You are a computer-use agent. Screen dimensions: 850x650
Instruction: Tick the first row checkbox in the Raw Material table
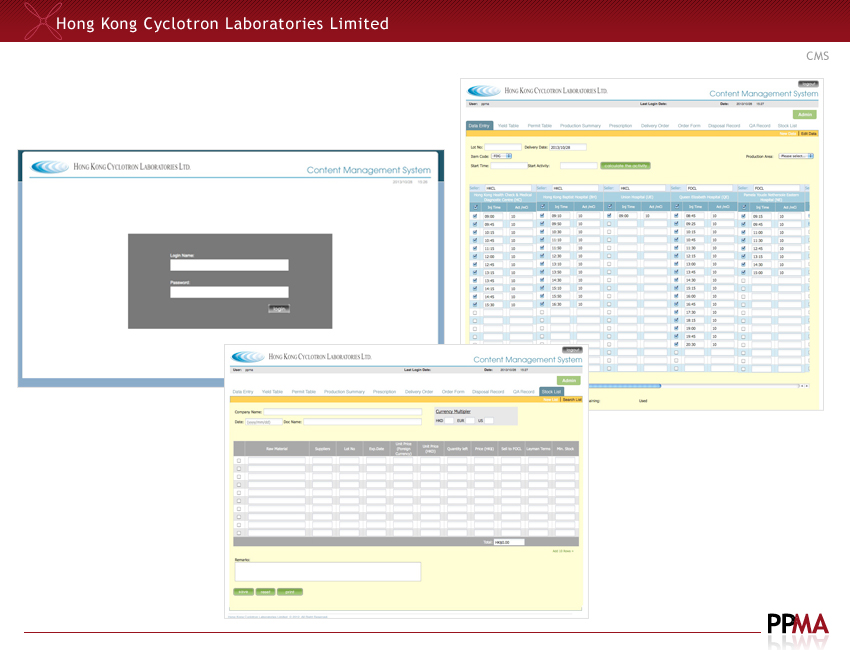point(239,461)
